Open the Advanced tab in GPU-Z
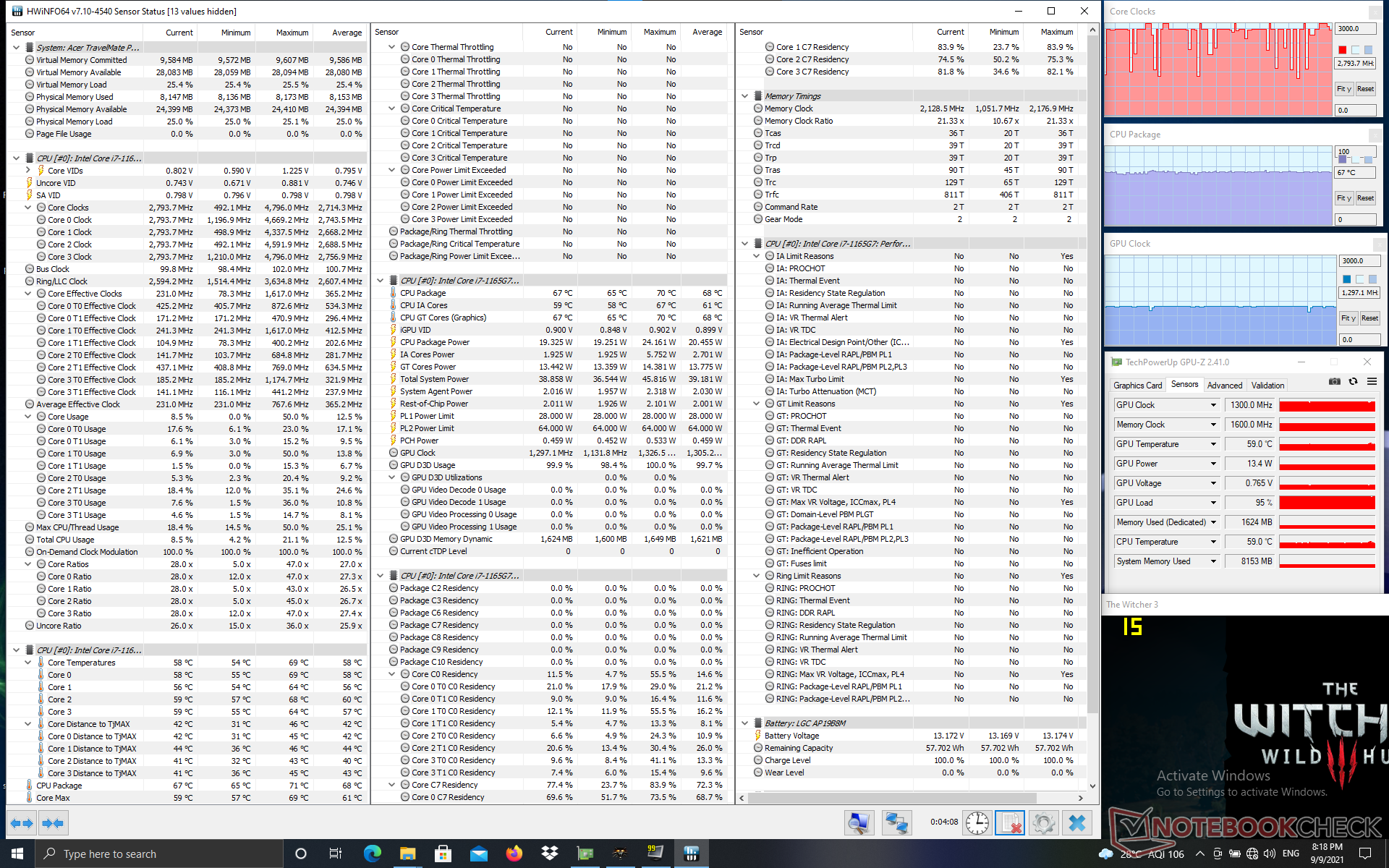Viewport: 1389px width, 868px height. [x=1224, y=386]
